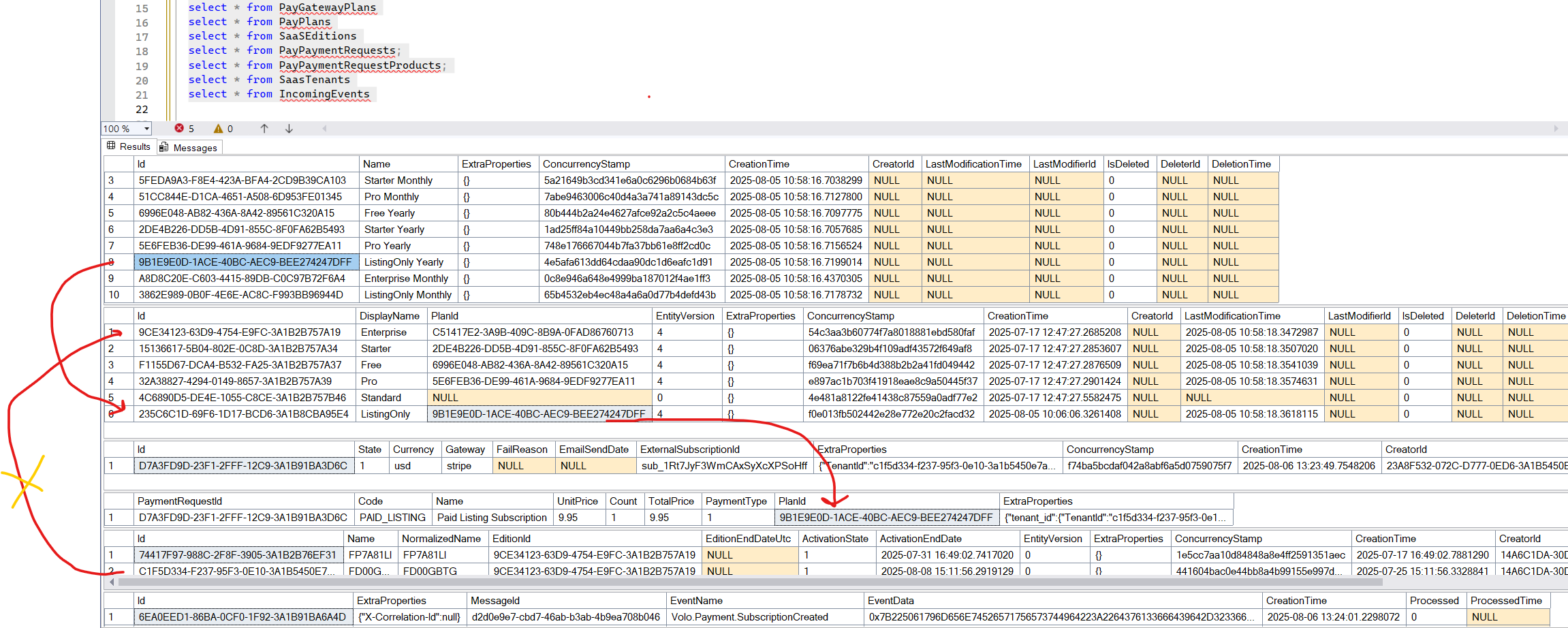Click the Gateway column header
This screenshot has width=1568, height=628.
(467, 450)
